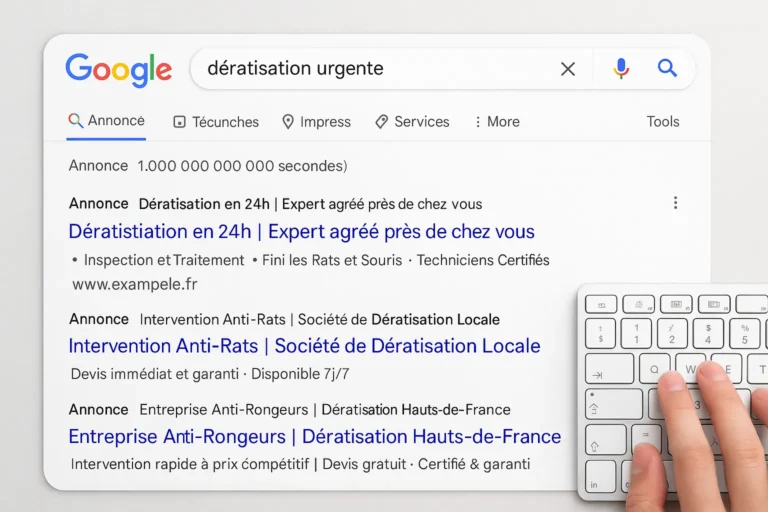The image size is (768, 512).
Task: Open the Tools option
Action: click(663, 122)
